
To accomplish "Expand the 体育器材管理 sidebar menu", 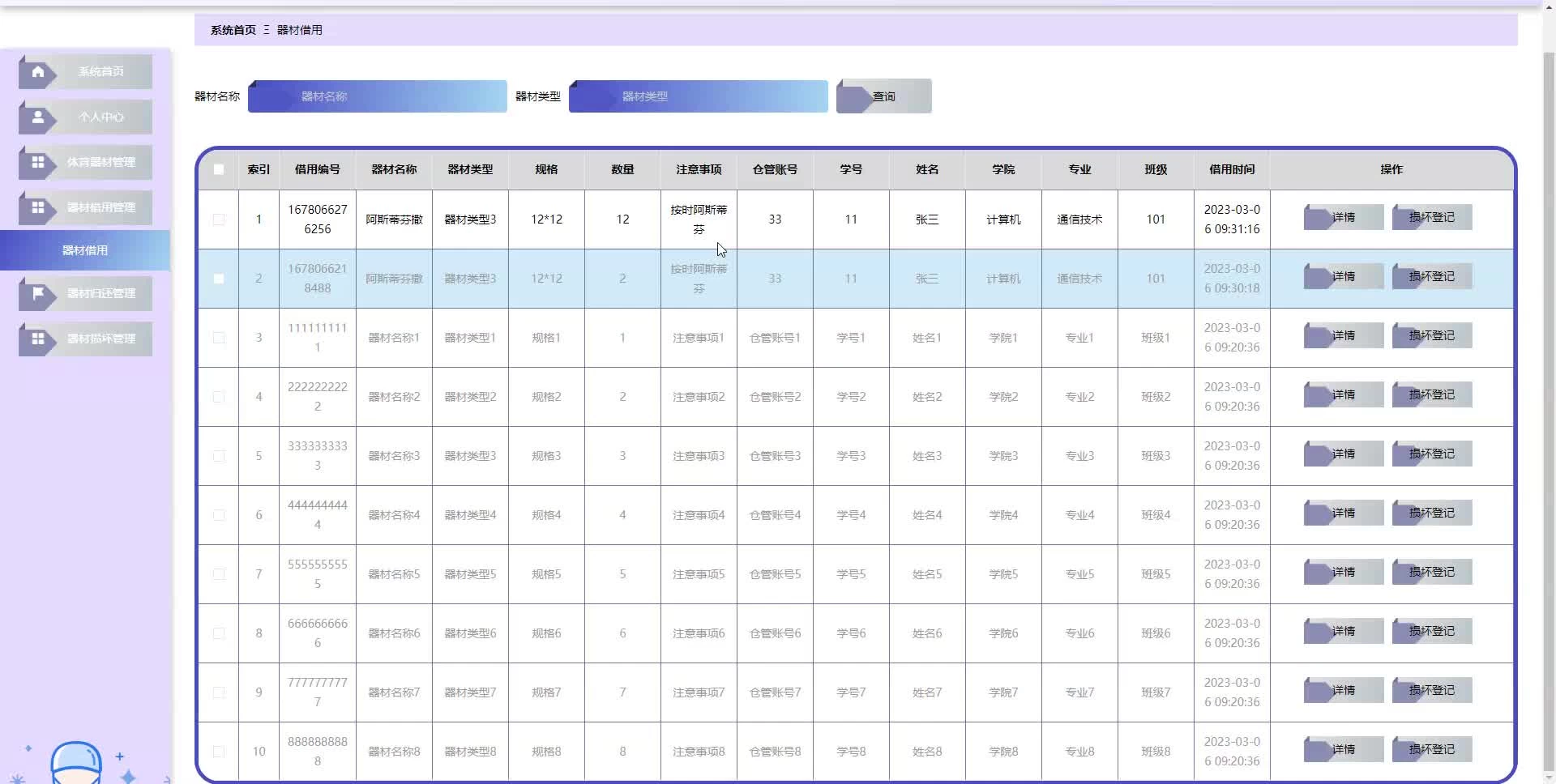I will [100, 163].
